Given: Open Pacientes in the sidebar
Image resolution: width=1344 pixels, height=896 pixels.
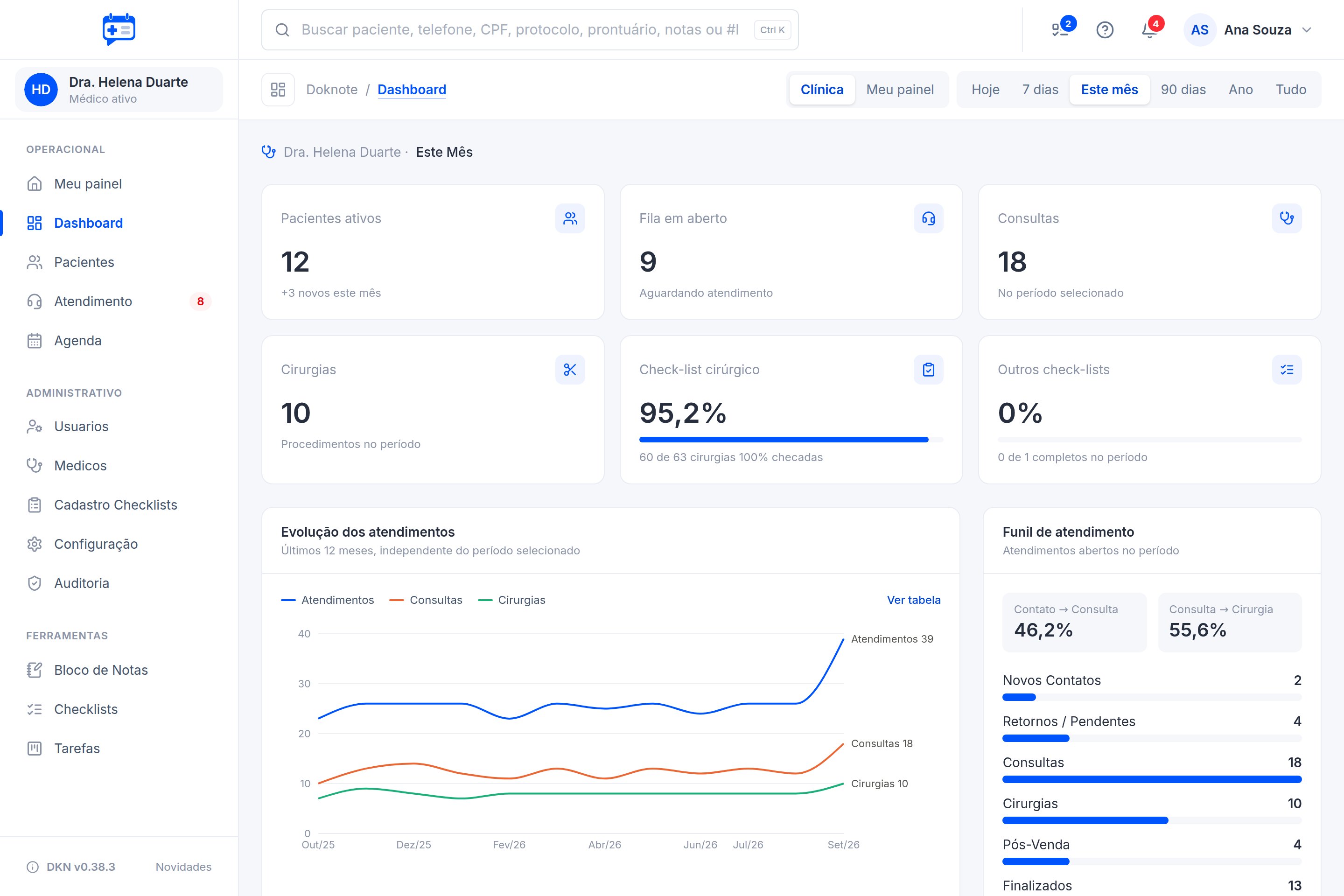Looking at the screenshot, I should point(119,262).
